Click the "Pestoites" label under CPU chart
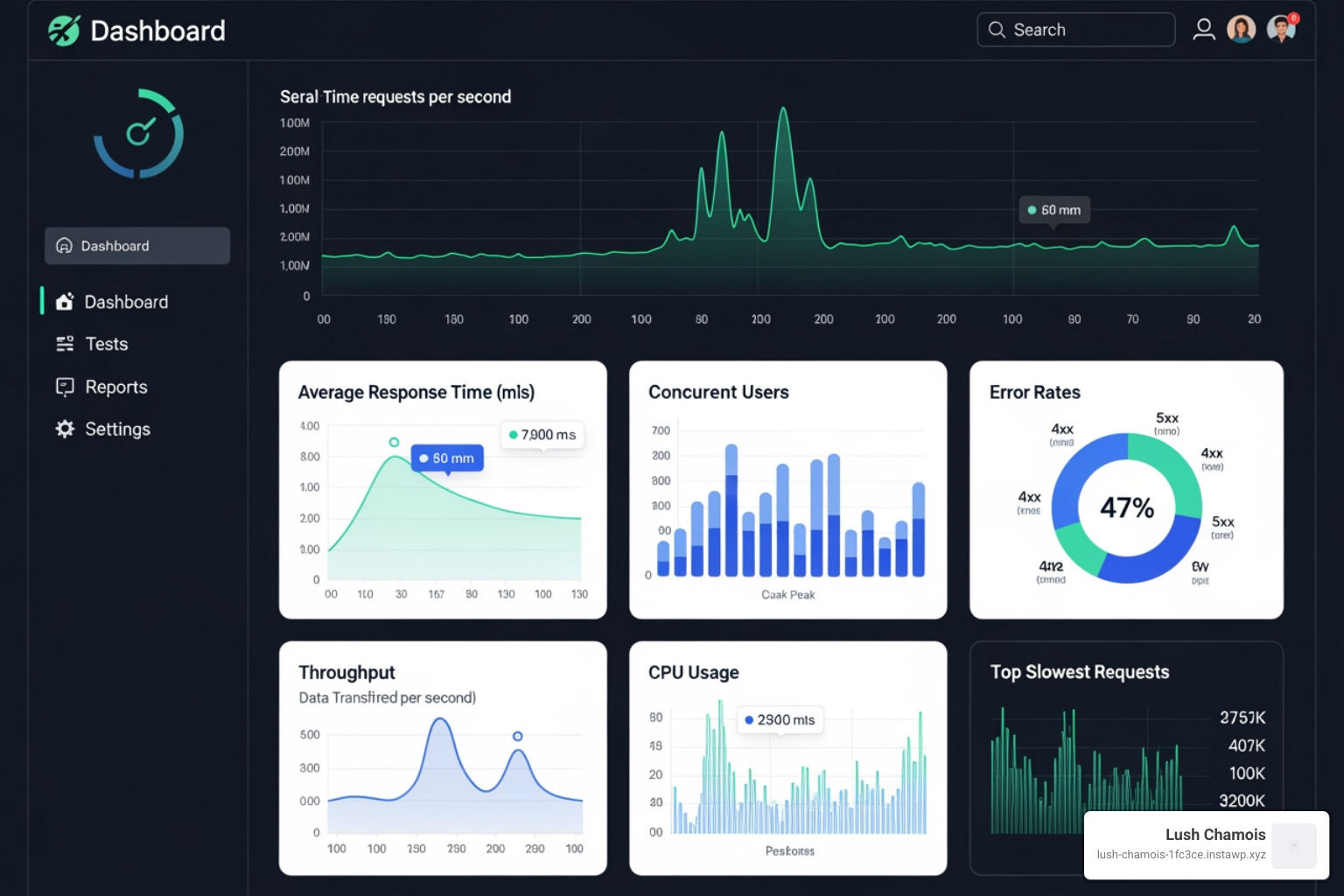Viewport: 1344px width, 896px height. 789,850
